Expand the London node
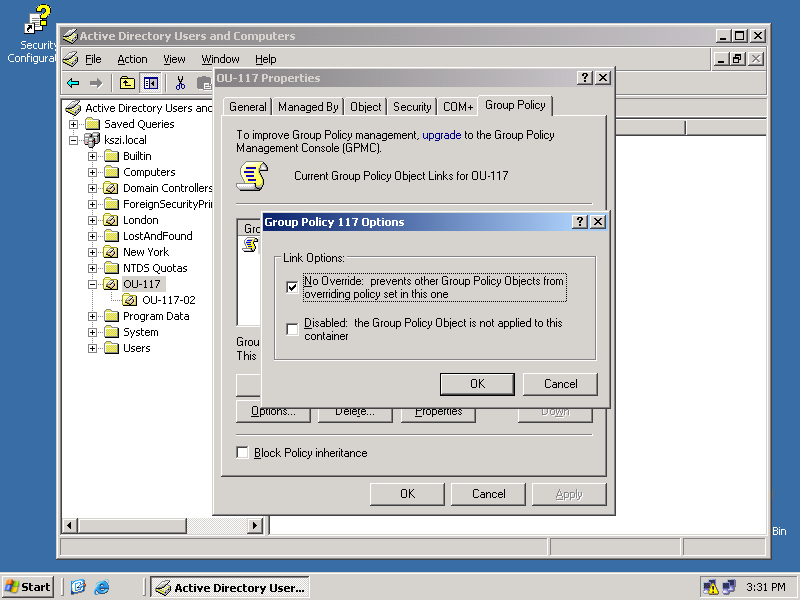This screenshot has width=800, height=600. (92, 220)
